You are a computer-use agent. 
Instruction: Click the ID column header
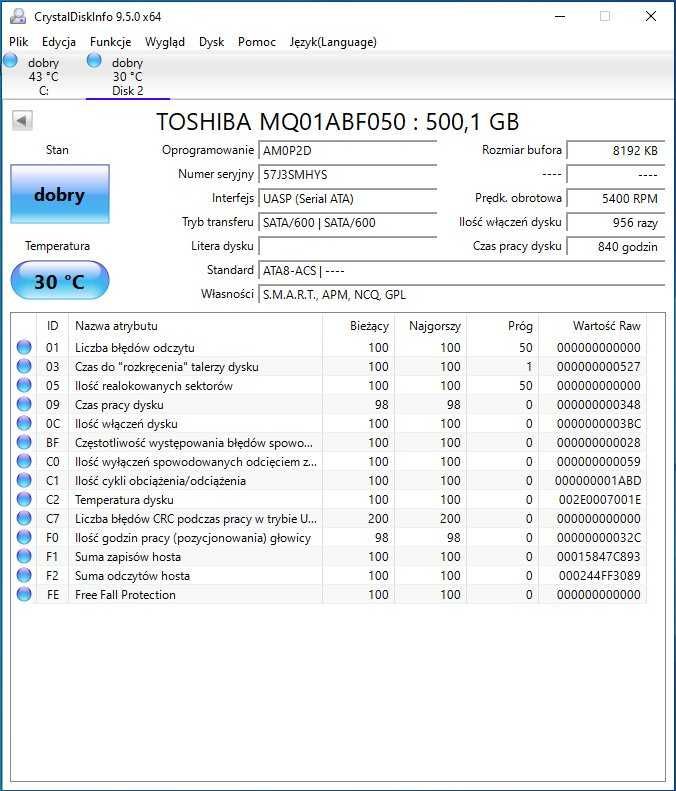52,326
